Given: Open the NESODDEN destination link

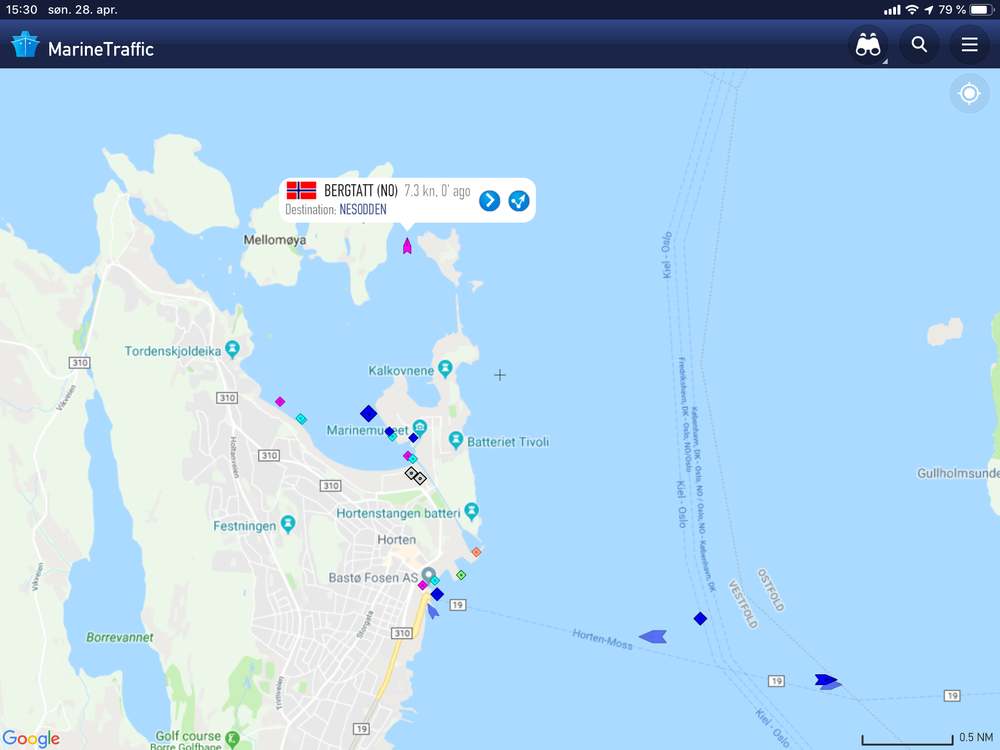Looking at the screenshot, I should click(362, 210).
